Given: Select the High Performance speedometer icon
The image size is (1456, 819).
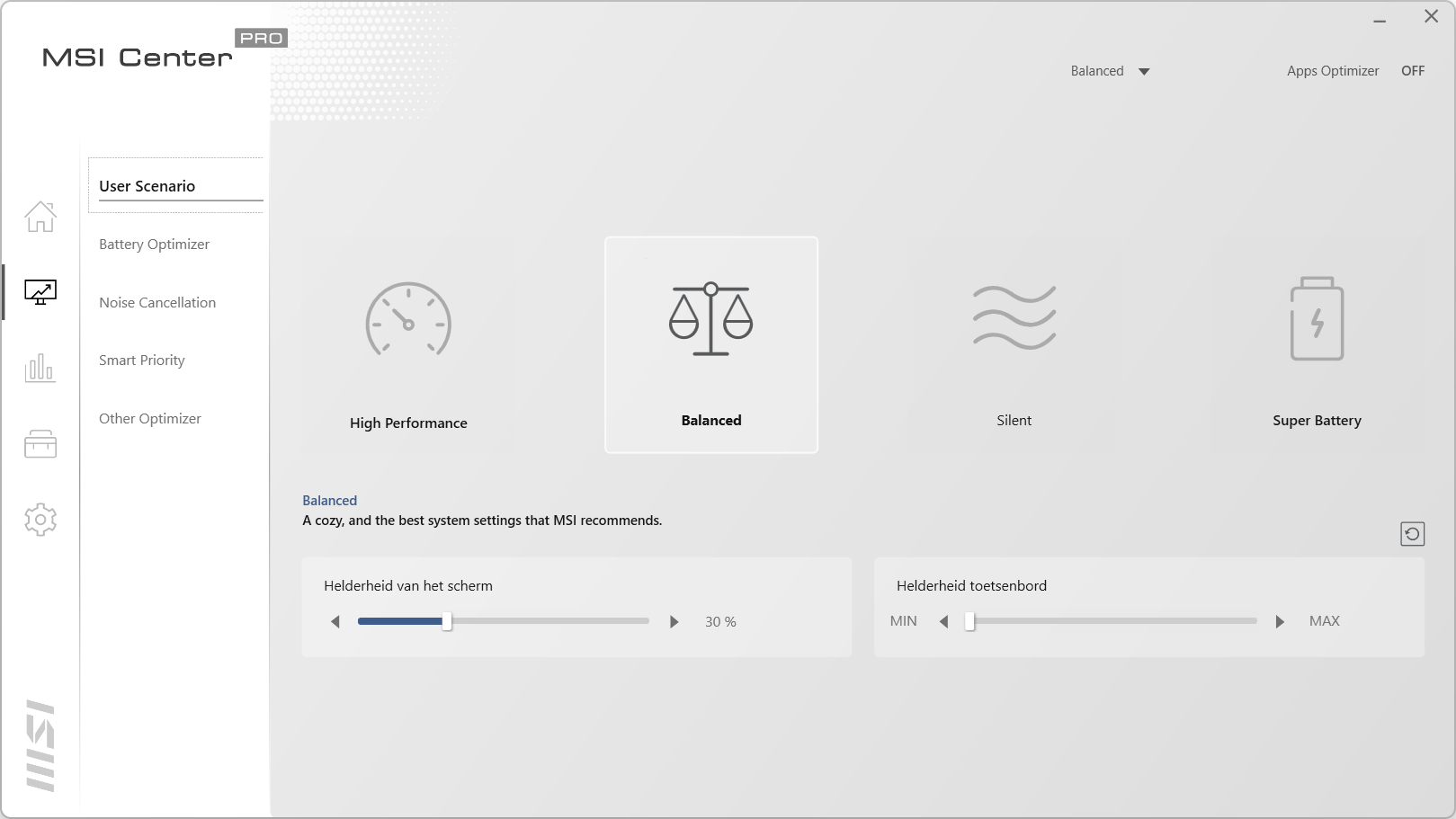Looking at the screenshot, I should tap(408, 320).
